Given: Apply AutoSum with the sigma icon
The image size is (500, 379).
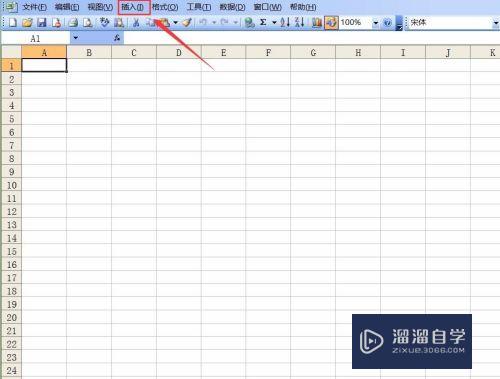Looking at the screenshot, I should 263,23.
